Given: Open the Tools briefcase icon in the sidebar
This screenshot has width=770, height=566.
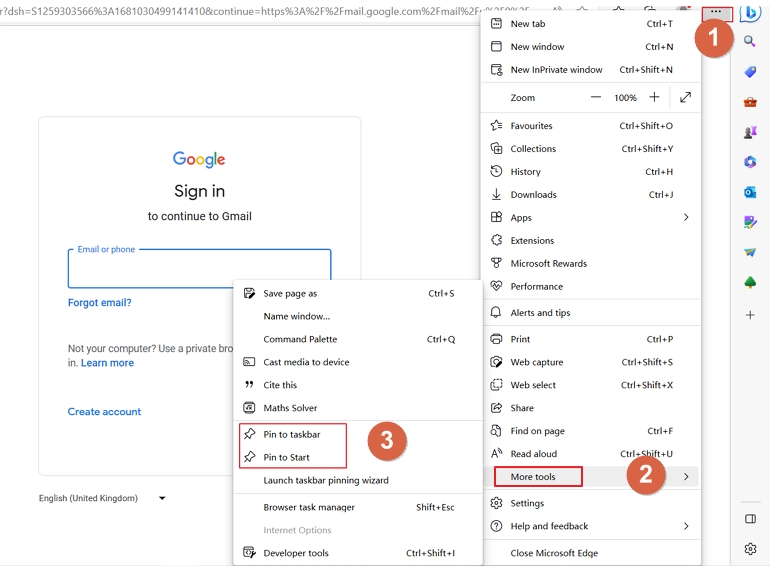Looking at the screenshot, I should [750, 102].
